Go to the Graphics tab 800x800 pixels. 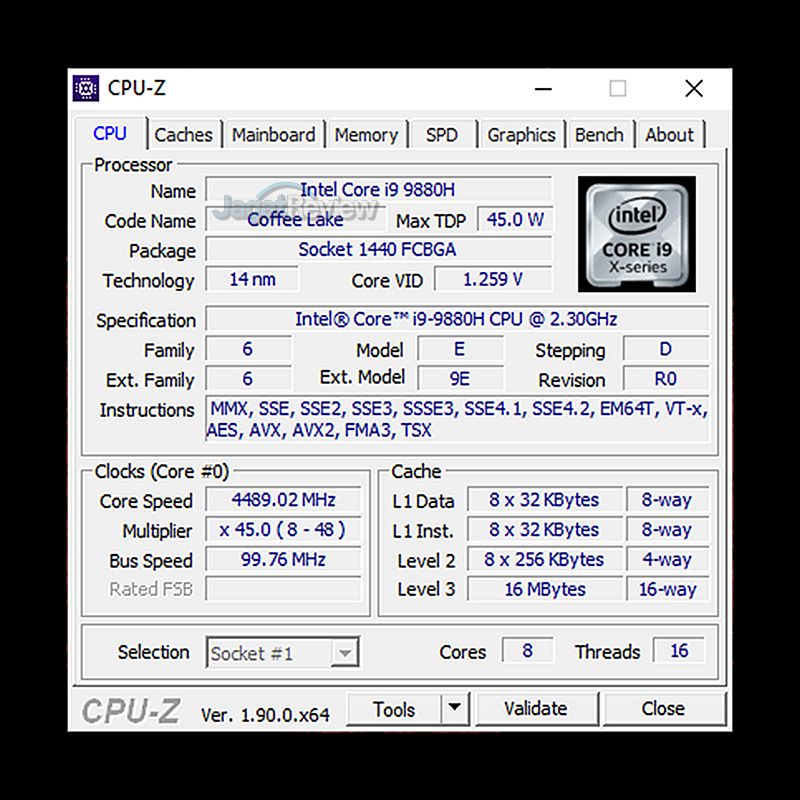[521, 135]
